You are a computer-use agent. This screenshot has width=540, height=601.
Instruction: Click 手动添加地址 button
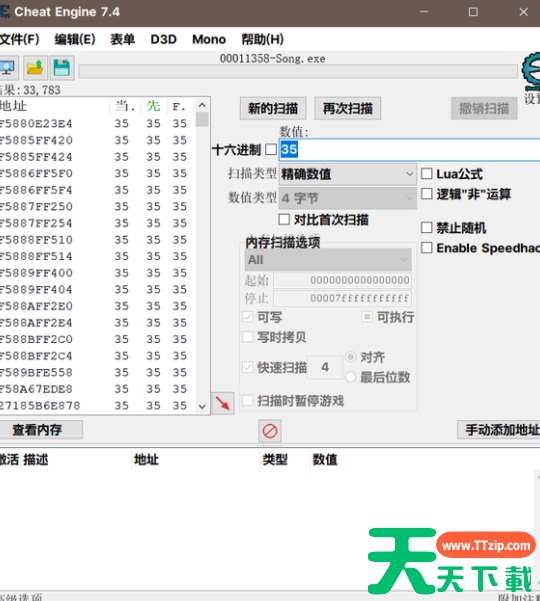pos(499,430)
